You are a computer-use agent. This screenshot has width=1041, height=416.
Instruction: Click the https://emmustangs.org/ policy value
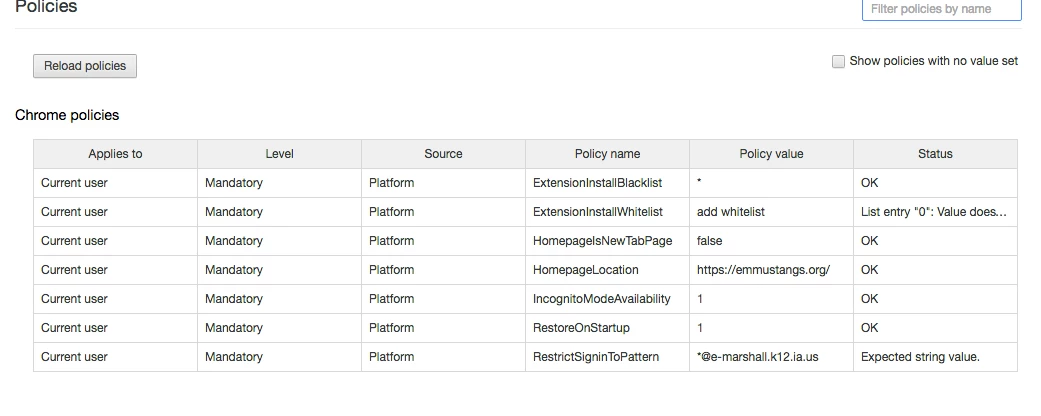pyautogui.click(x=763, y=270)
